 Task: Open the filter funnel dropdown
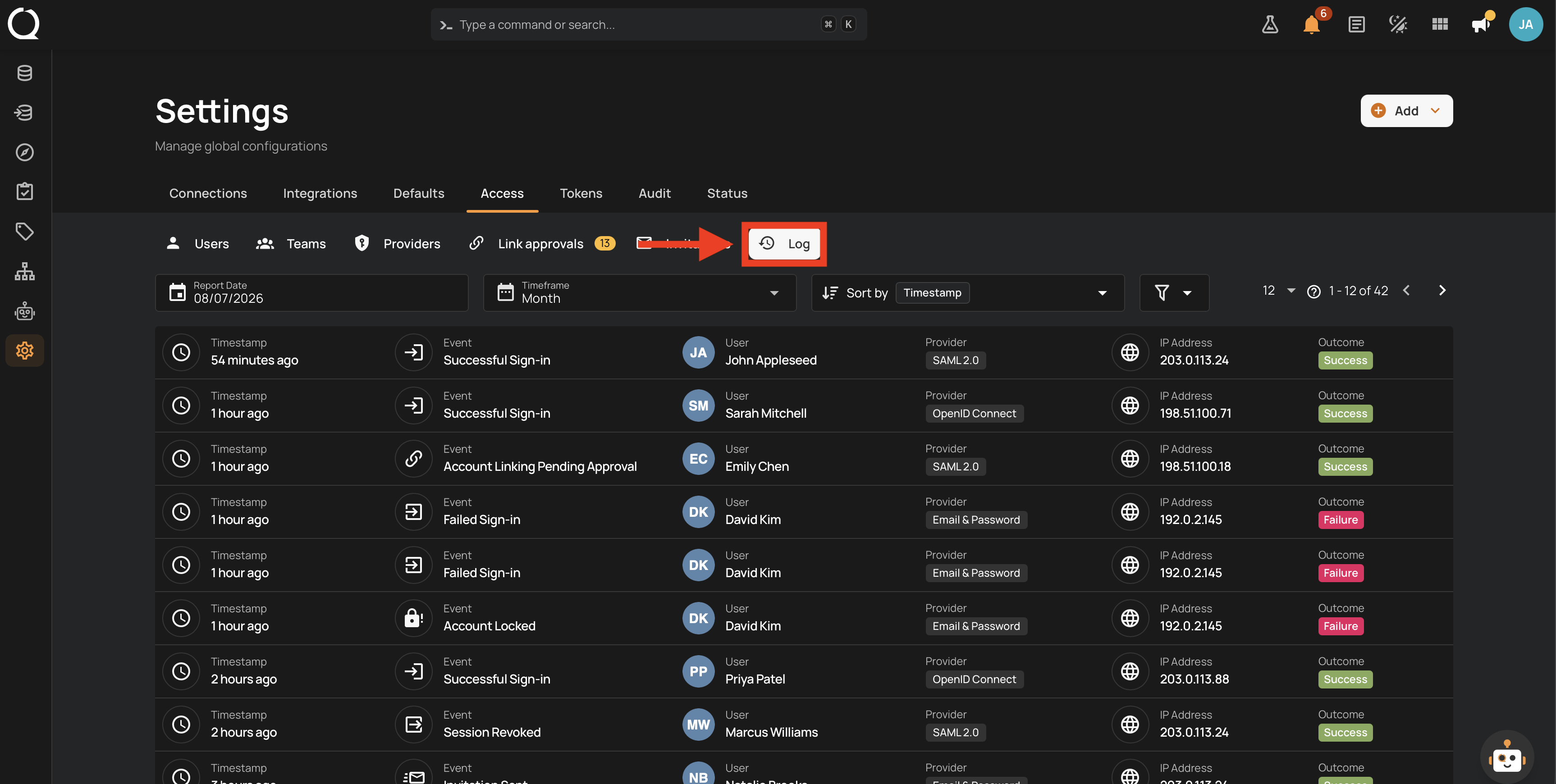point(1174,292)
